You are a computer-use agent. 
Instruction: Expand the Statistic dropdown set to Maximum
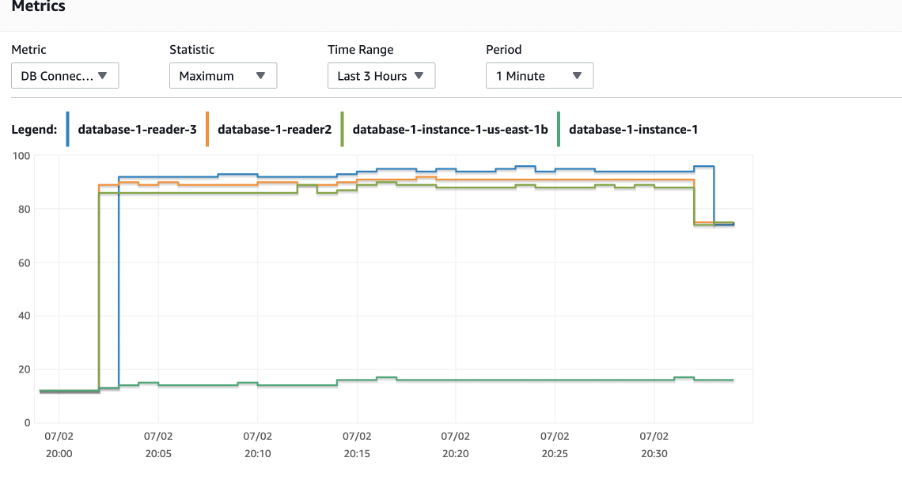point(221,76)
